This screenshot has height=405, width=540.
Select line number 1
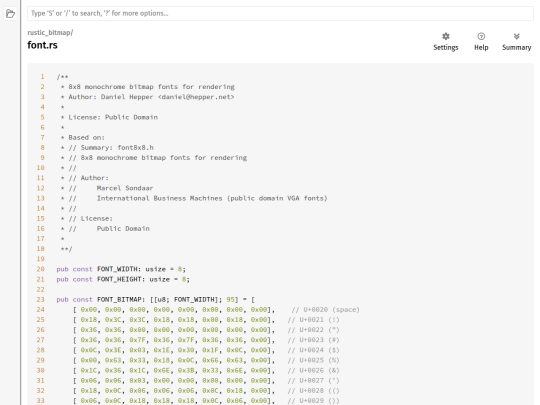[42, 76]
